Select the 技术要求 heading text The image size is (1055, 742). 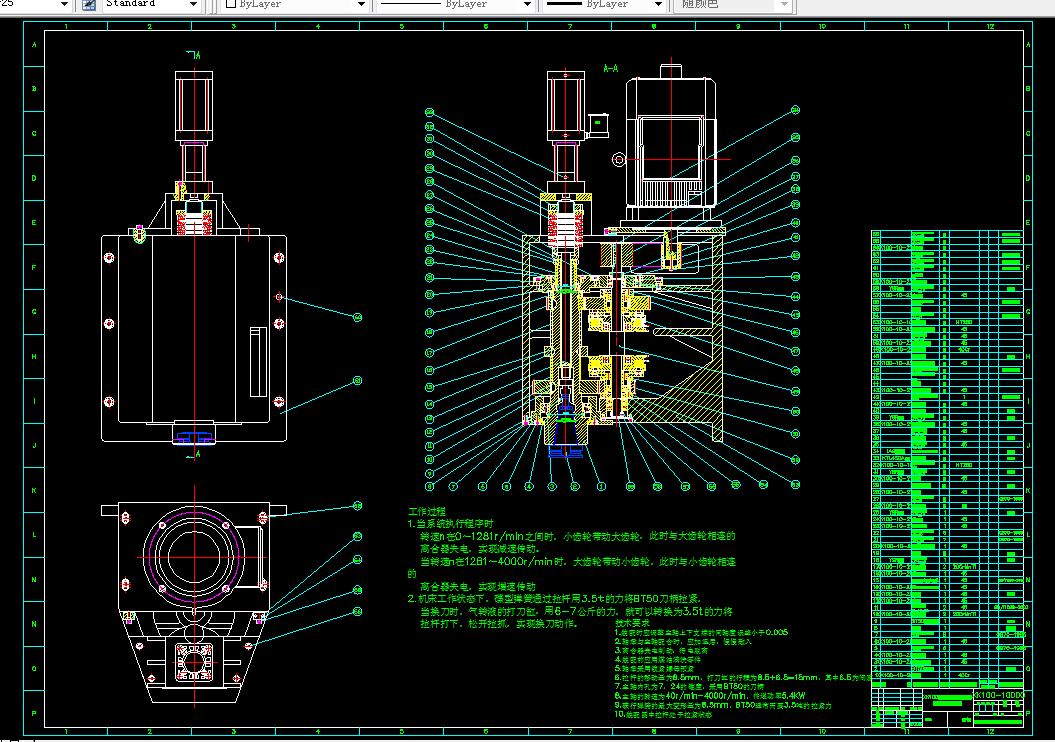(632, 623)
